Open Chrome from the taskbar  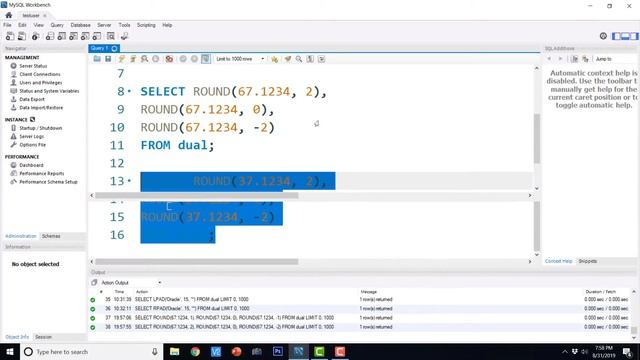pos(195,351)
